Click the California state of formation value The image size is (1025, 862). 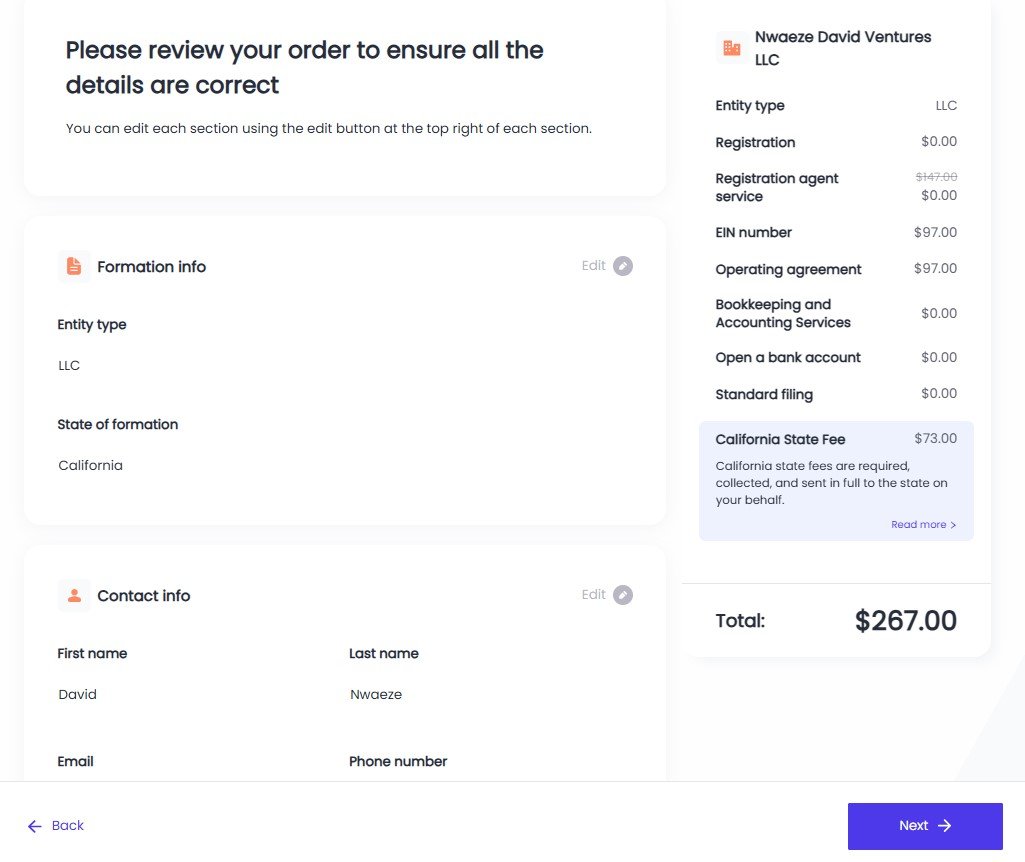90,465
